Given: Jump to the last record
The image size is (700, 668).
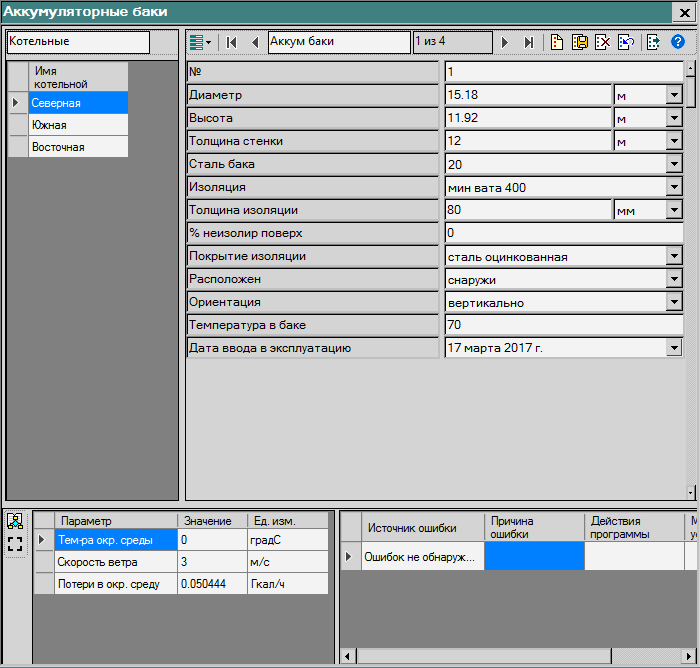Looking at the screenshot, I should pyautogui.click(x=528, y=42).
